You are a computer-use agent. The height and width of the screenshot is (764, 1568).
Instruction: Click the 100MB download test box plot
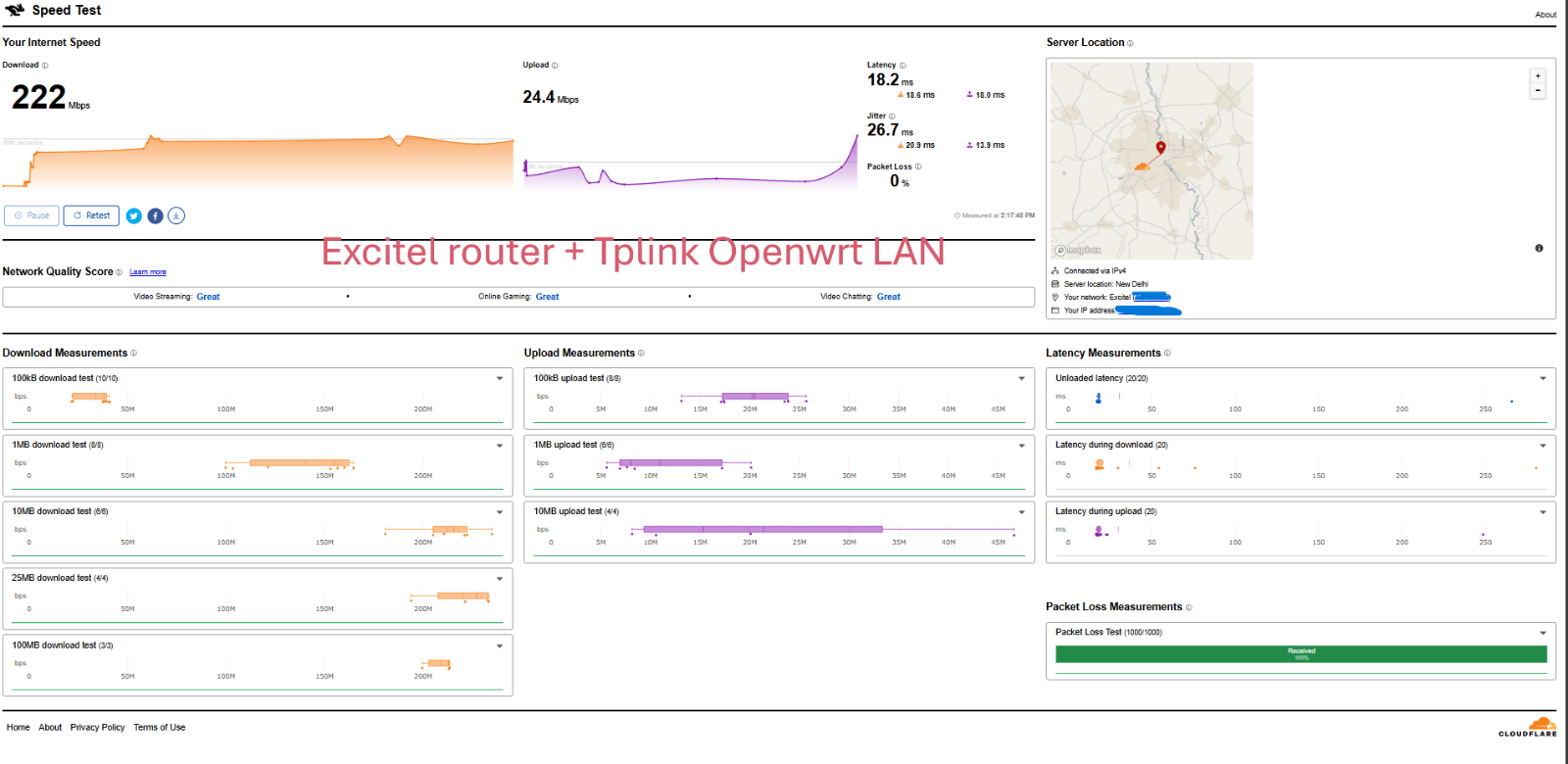pyautogui.click(x=436, y=664)
